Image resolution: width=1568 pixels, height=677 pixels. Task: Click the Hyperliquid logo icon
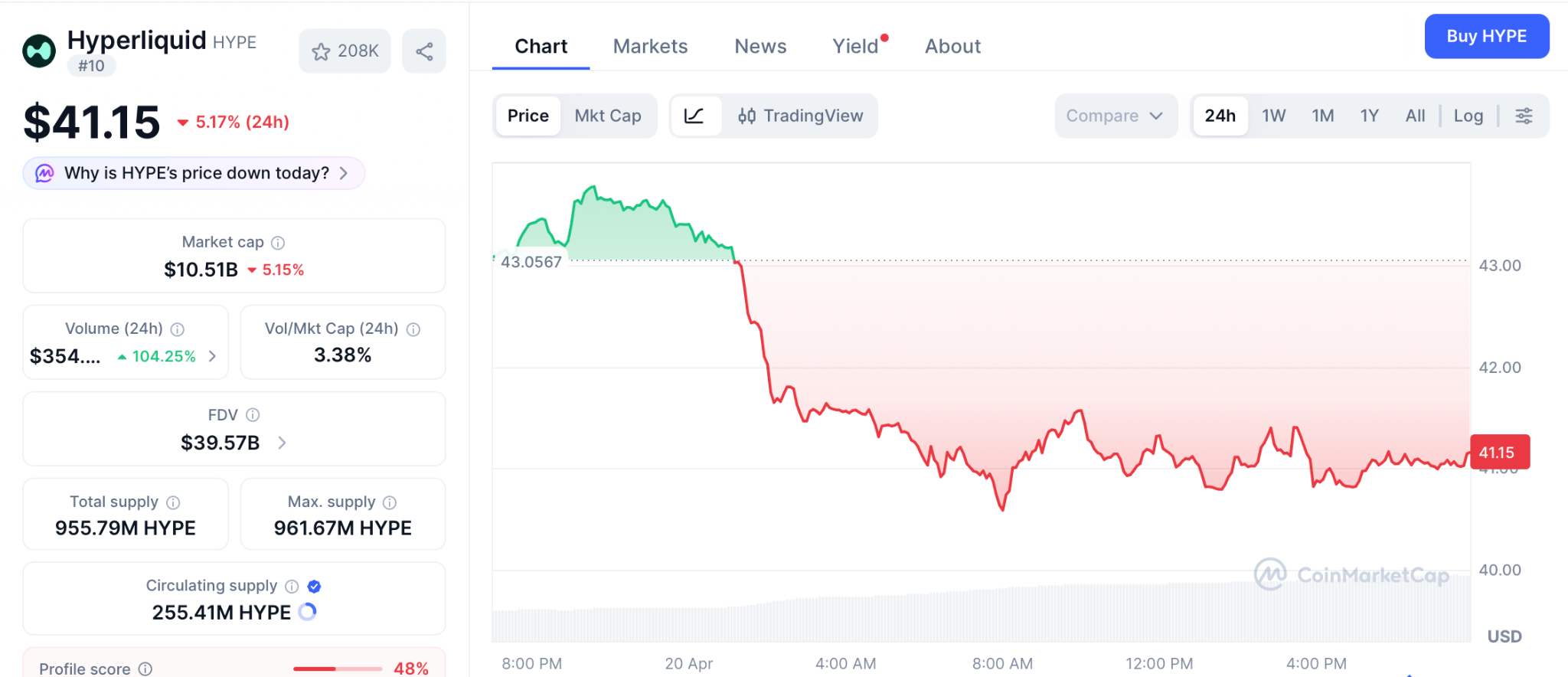point(39,51)
